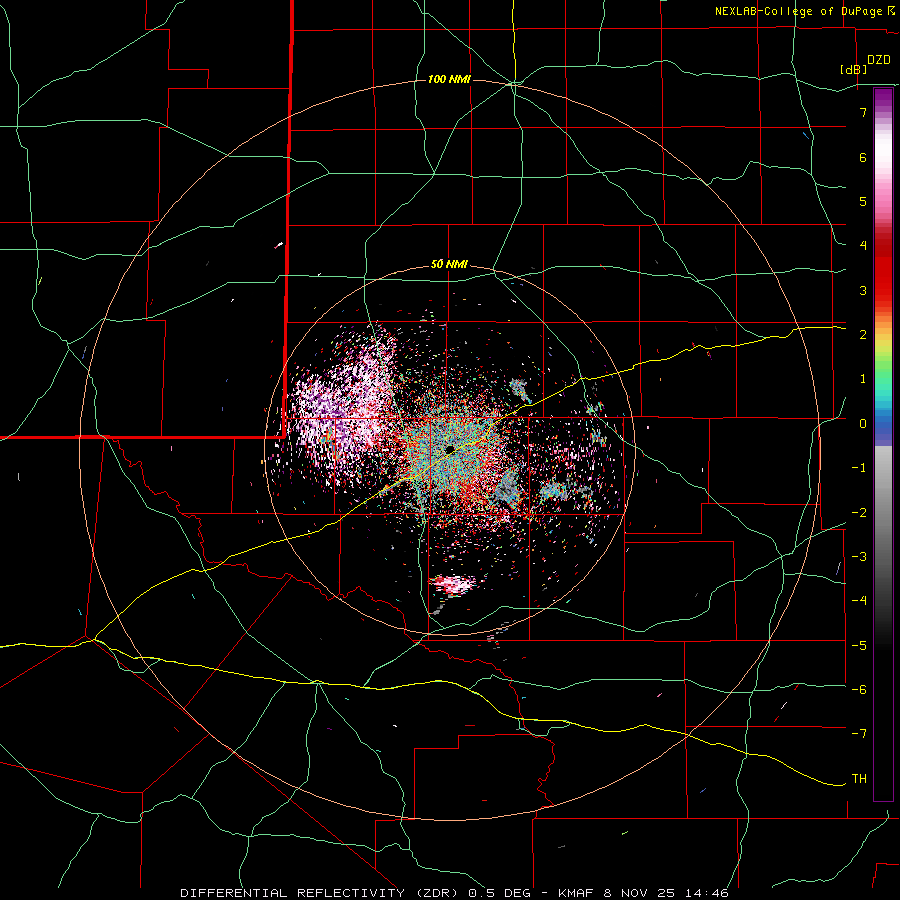Click the pink-white echo cluster south of radar
Screen dimensions: 900x900
(x=455, y=585)
